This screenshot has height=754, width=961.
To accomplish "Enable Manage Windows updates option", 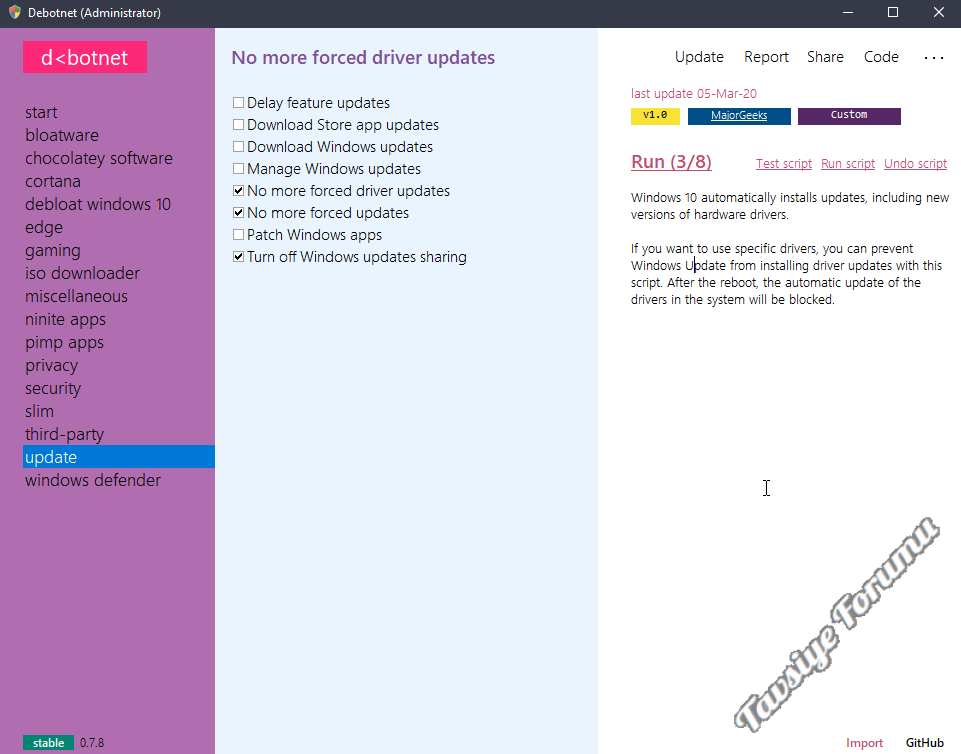I will (238, 169).
